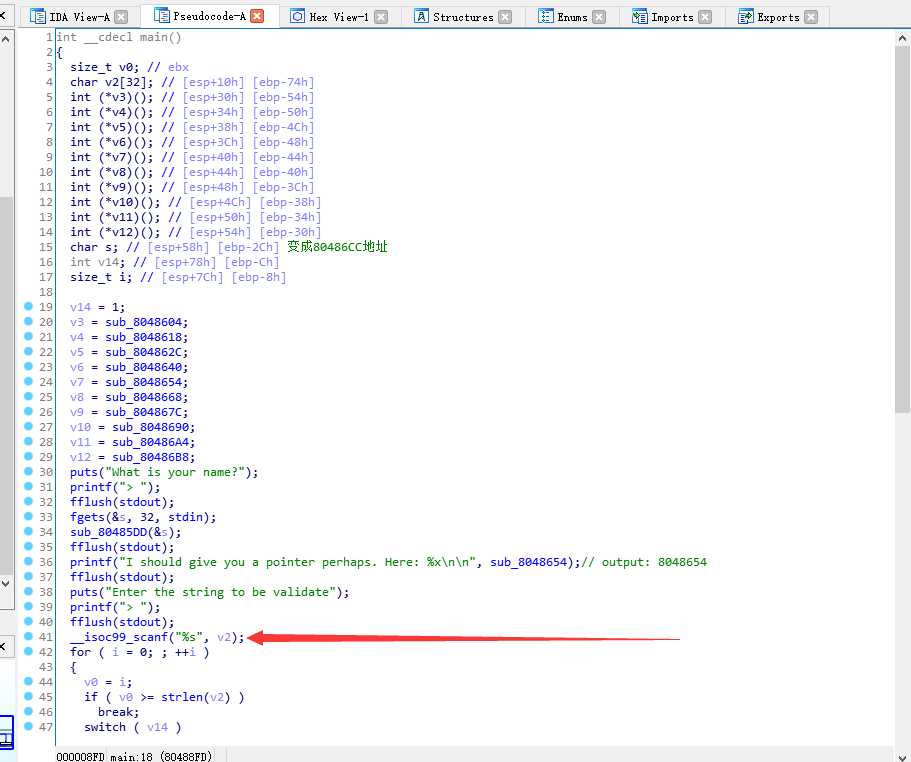This screenshot has width=911, height=762.
Task: Click the "size_t i;" declaration on line 17
Action: [x=101, y=277]
